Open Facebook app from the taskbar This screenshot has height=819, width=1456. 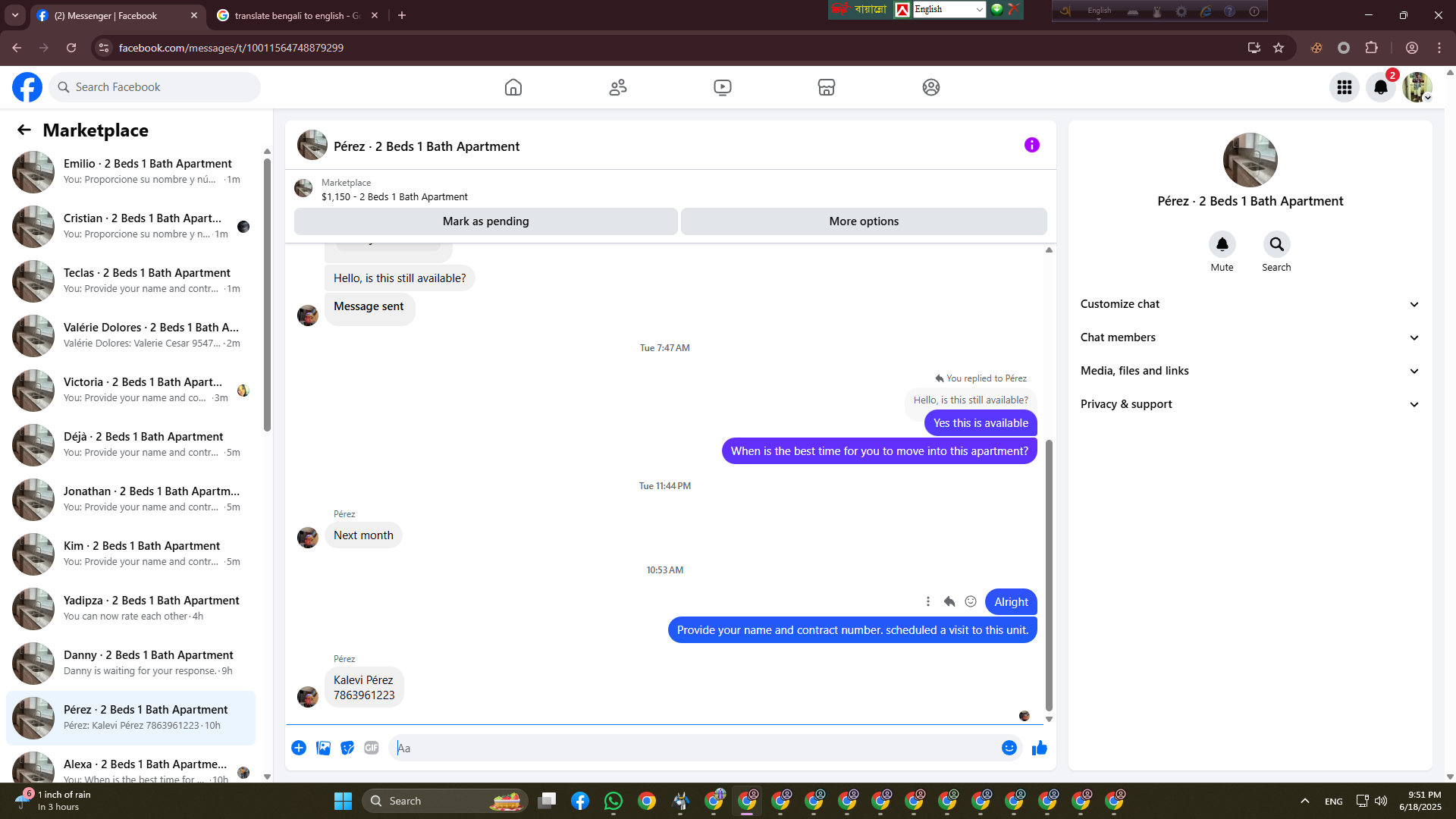[580, 801]
